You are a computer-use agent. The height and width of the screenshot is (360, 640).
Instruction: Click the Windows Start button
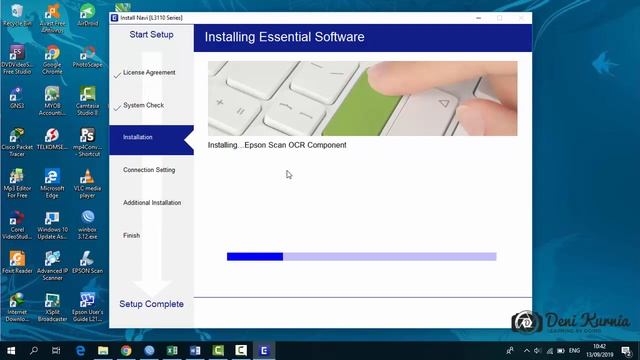coord(11,351)
